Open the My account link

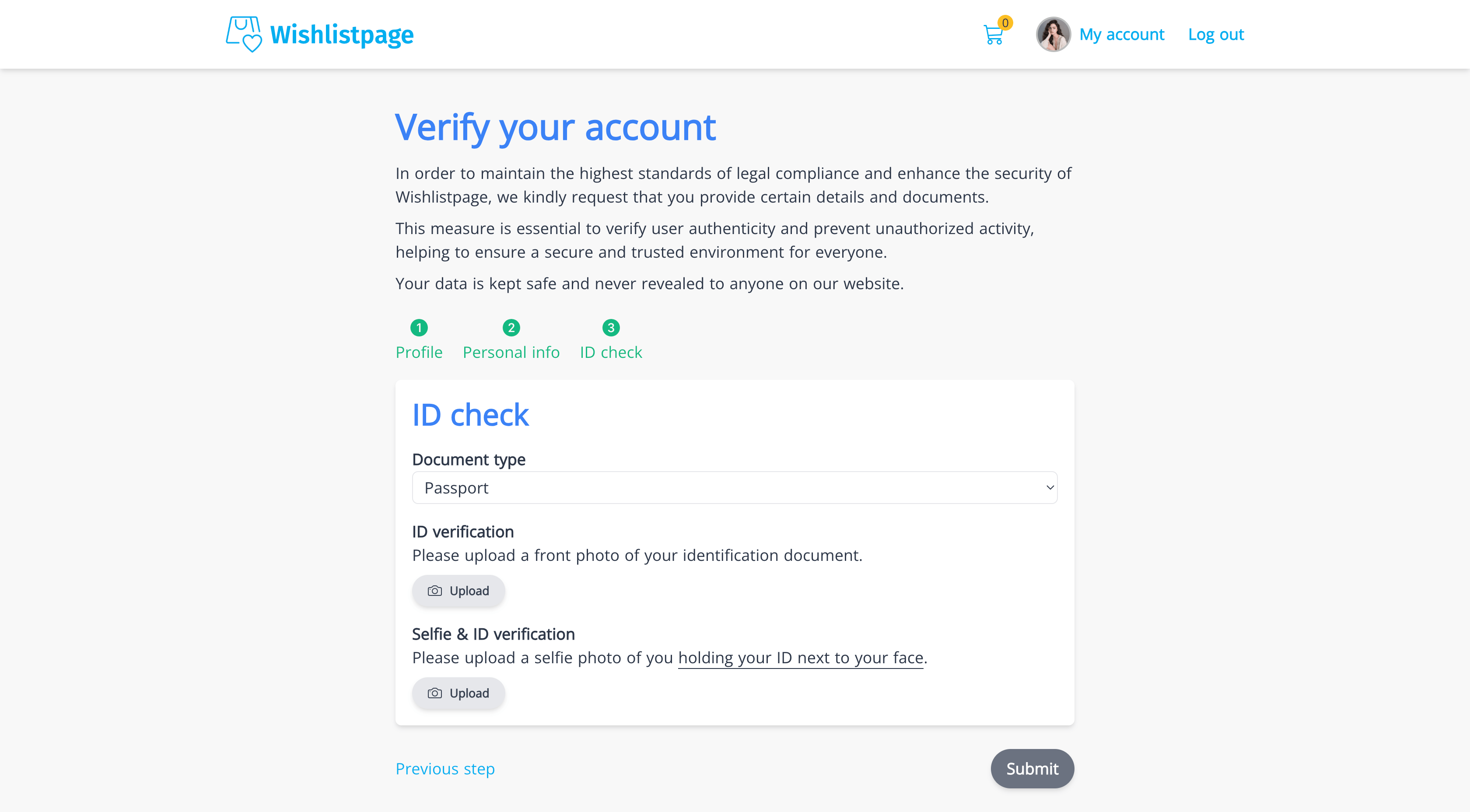tap(1121, 34)
